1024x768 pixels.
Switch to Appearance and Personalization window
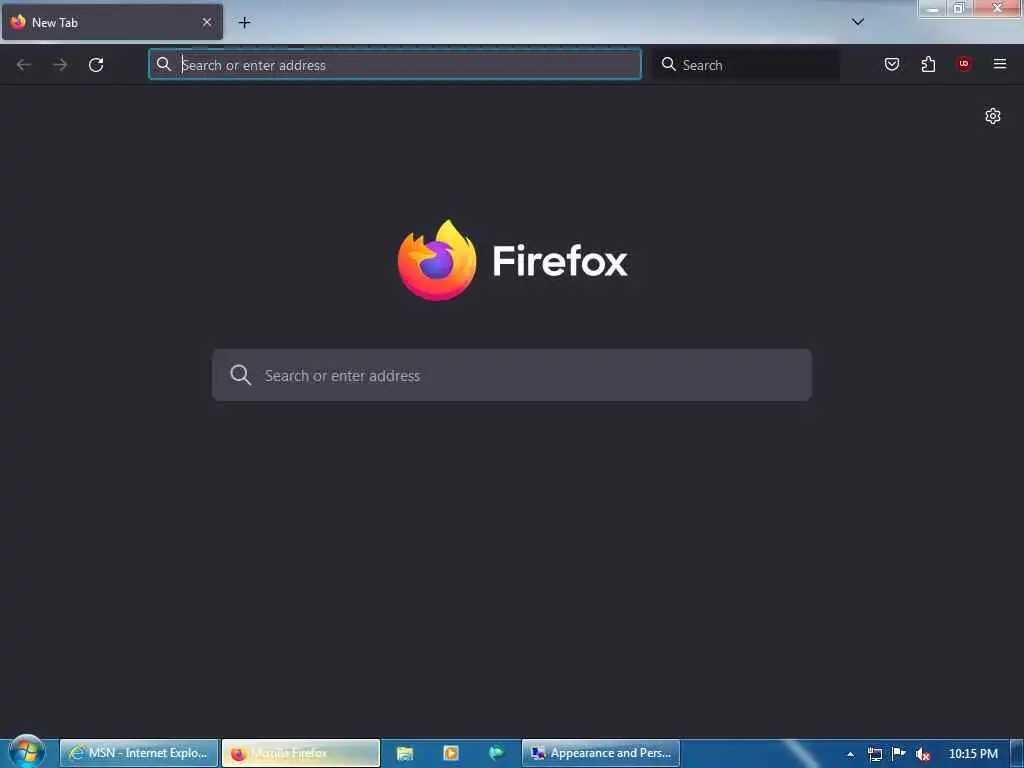(x=601, y=753)
